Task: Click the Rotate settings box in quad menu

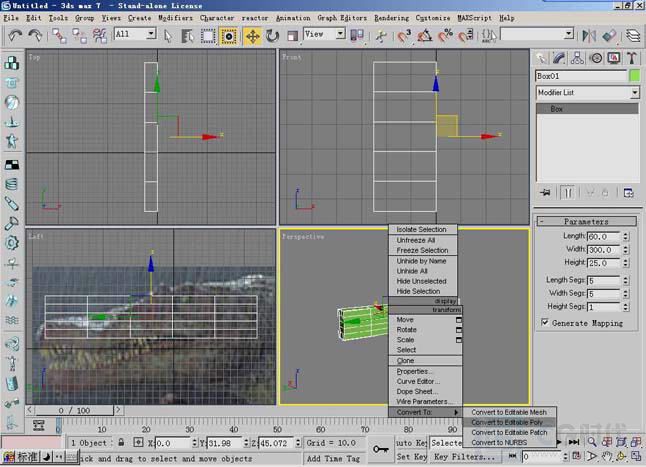Action: tap(459, 330)
